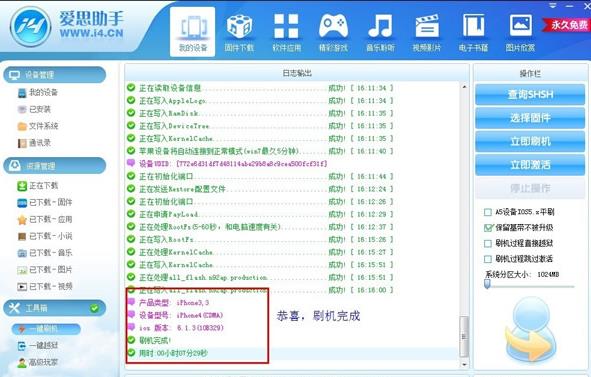Click the 设备UDID log line
The image size is (591, 377).
click(x=227, y=164)
